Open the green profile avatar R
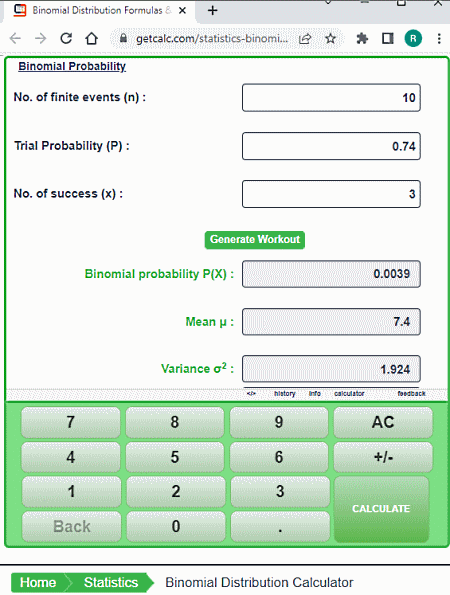The height and width of the screenshot is (595, 450). tap(413, 38)
